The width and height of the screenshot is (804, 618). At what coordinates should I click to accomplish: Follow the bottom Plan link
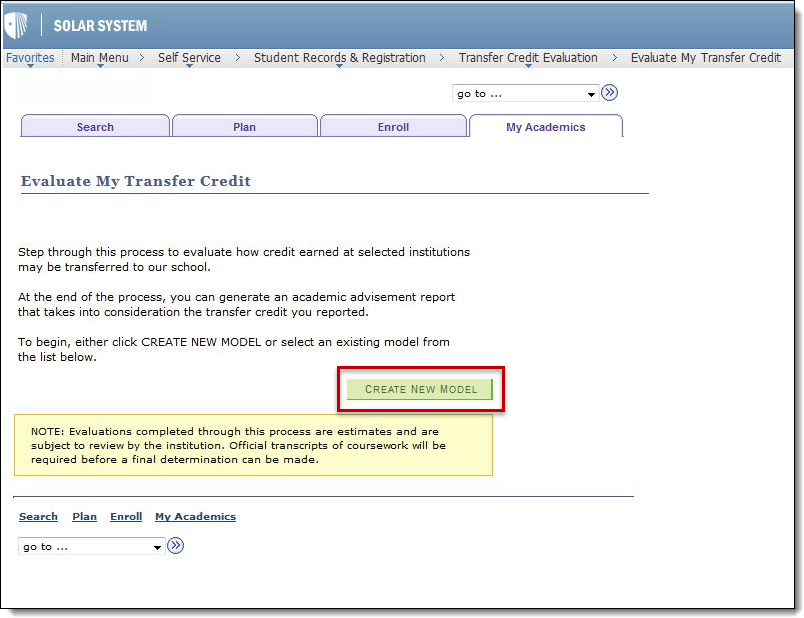point(84,517)
